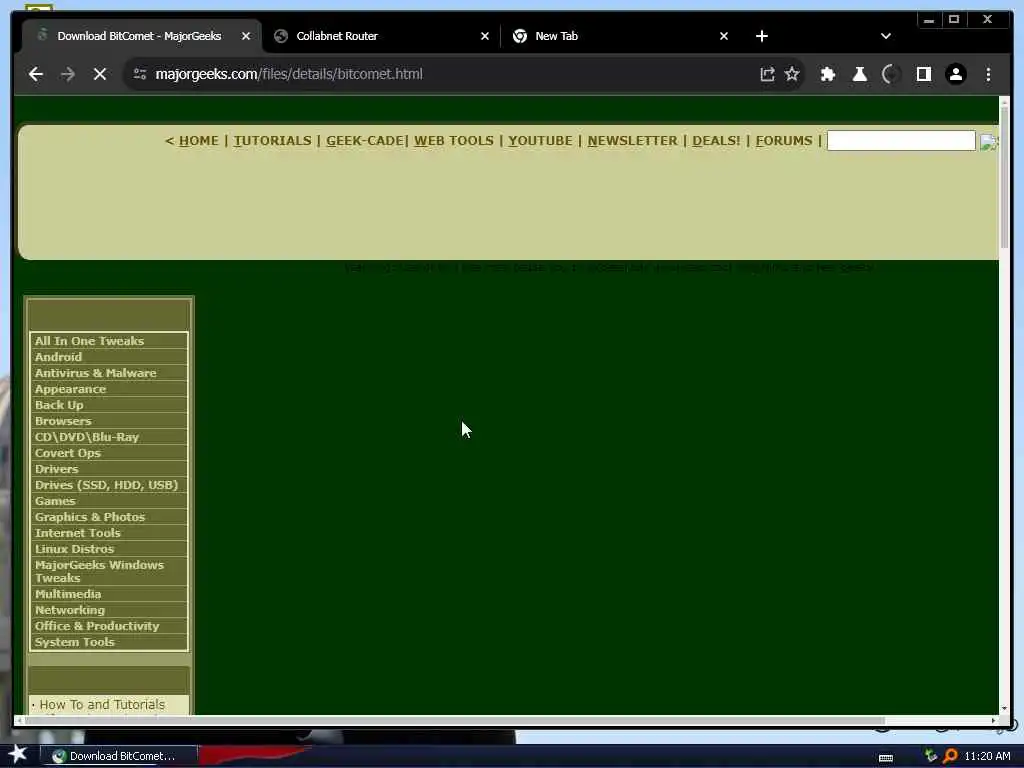The image size is (1024, 768).
Task: Open a new tab with plus button
Action: coord(761,37)
